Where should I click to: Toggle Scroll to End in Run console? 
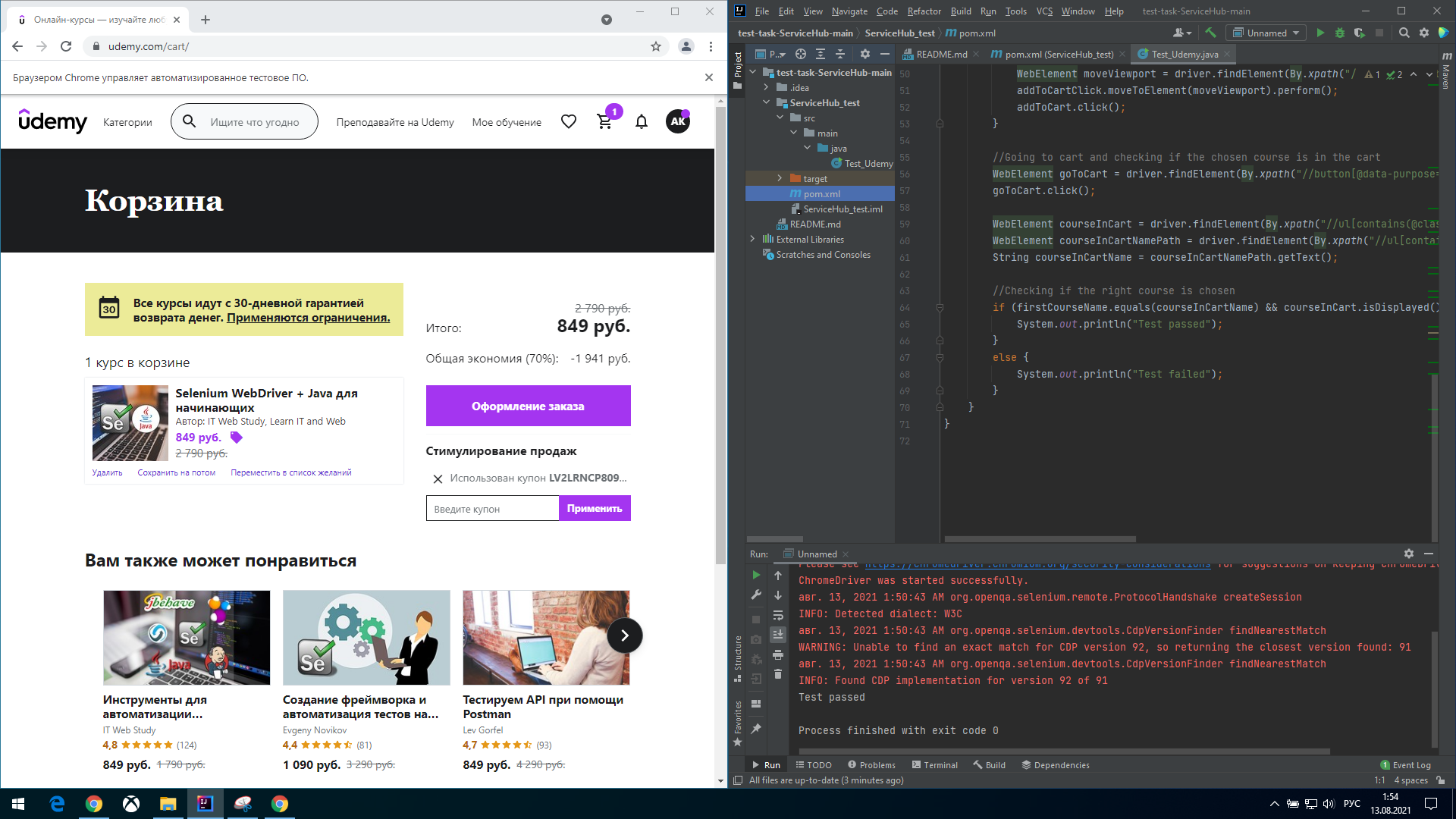(778, 635)
